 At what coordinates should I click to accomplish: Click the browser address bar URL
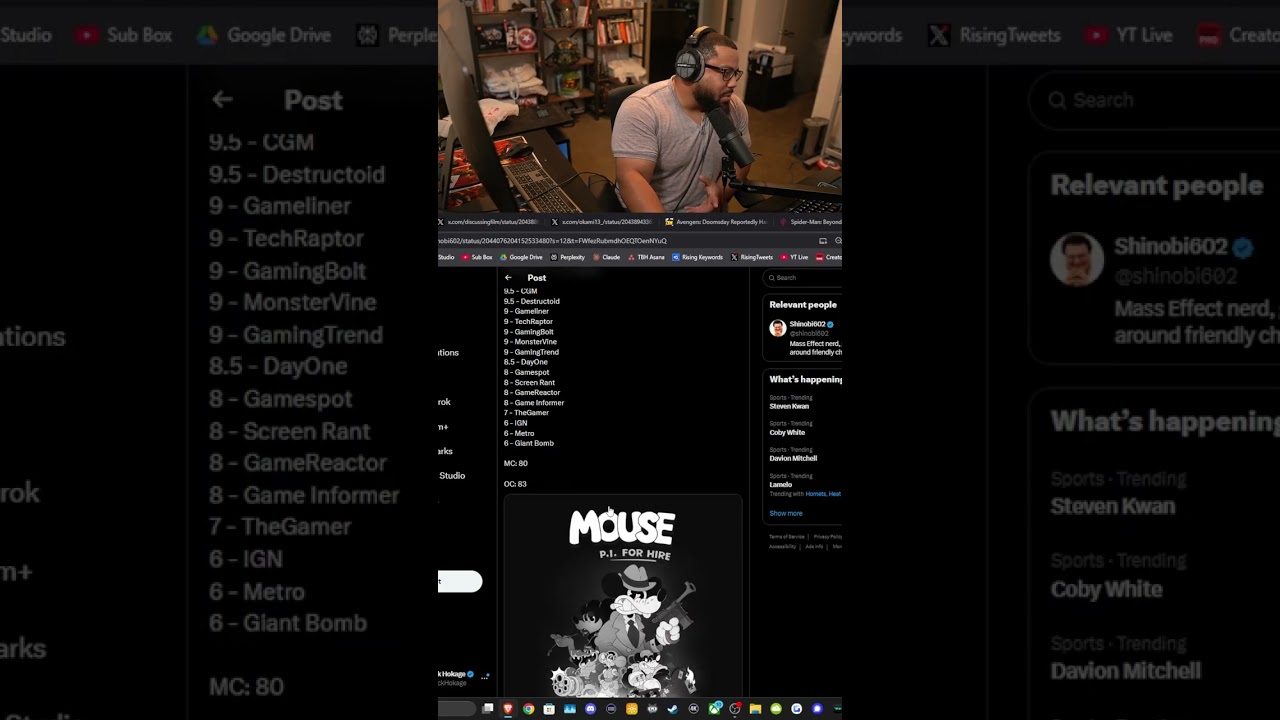click(552, 241)
